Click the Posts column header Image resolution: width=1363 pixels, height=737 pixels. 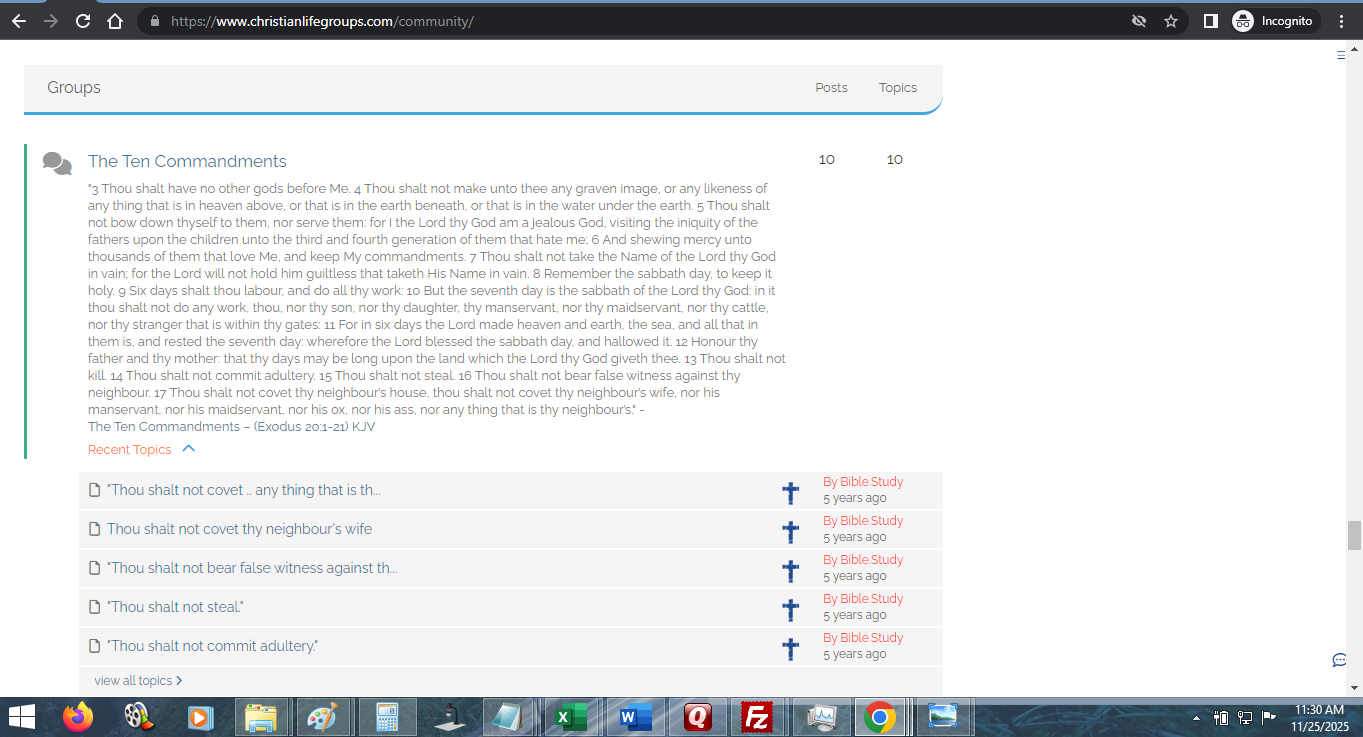831,88
